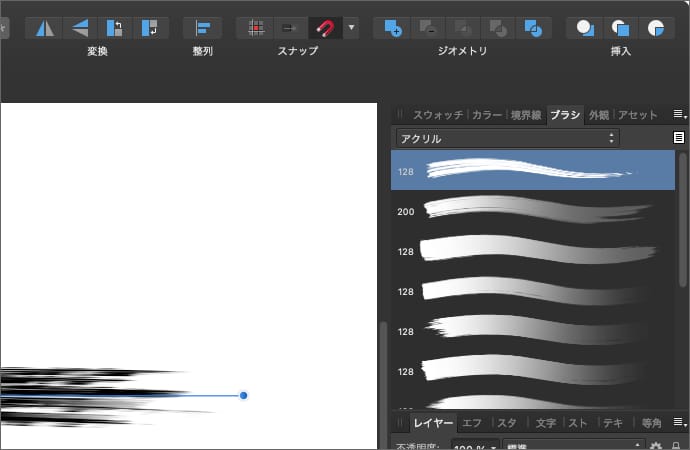Click the blue stroke end node on canvas
The image size is (690, 450).
point(243,395)
